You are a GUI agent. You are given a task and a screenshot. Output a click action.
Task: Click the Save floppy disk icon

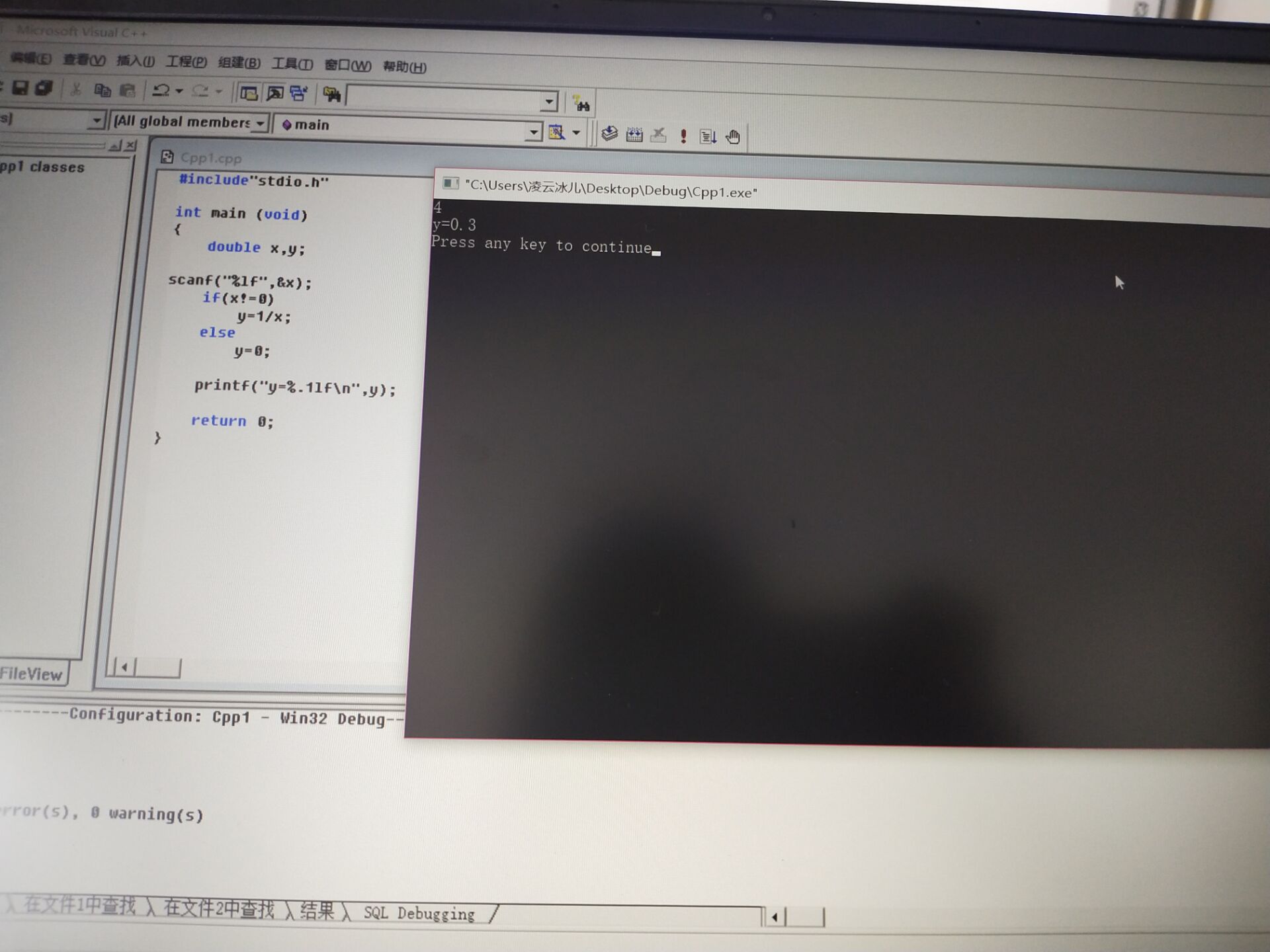(21, 88)
